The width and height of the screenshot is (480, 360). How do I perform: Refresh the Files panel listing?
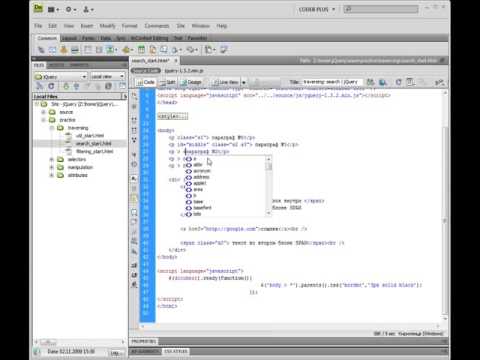51,86
